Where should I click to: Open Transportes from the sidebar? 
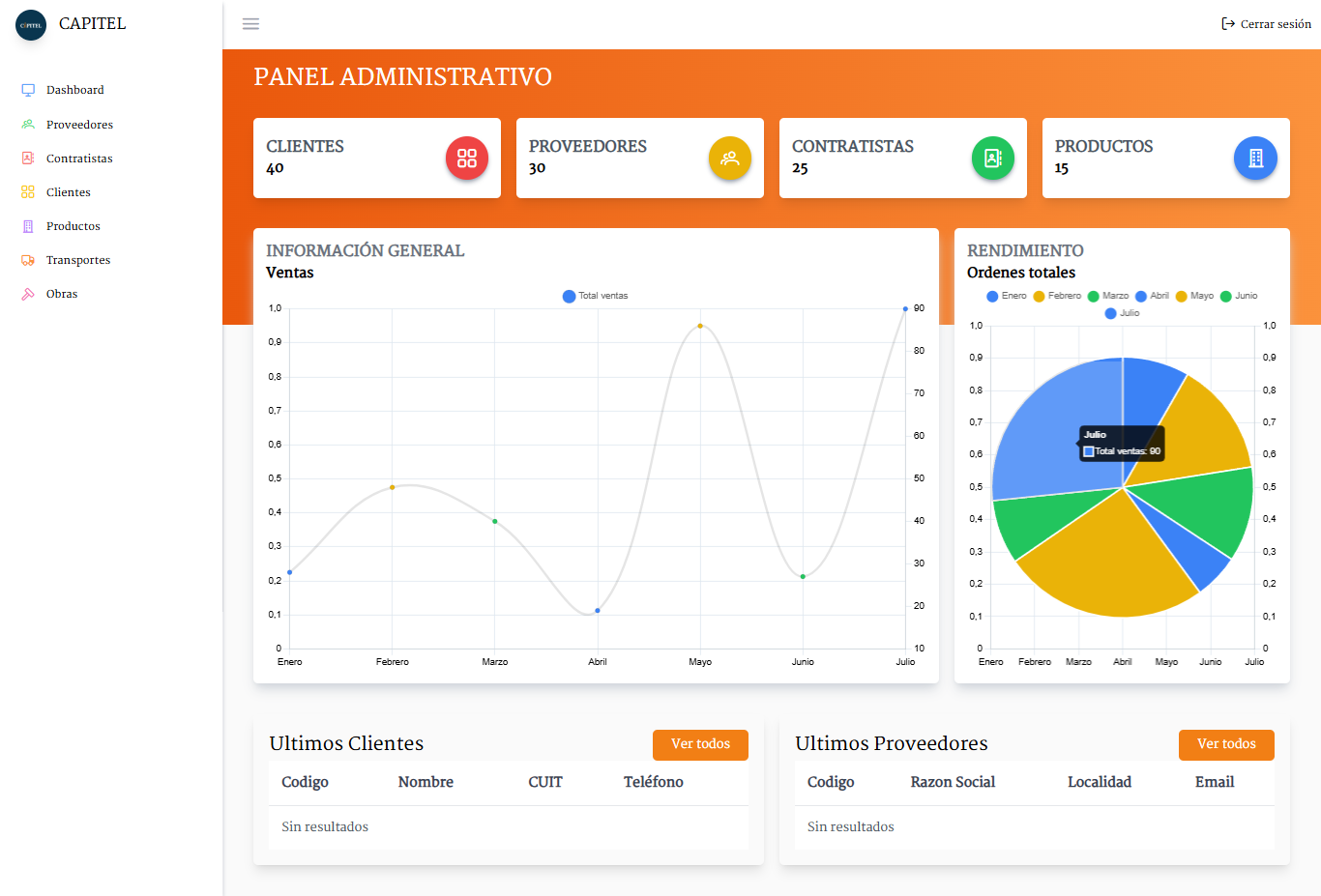[77, 260]
